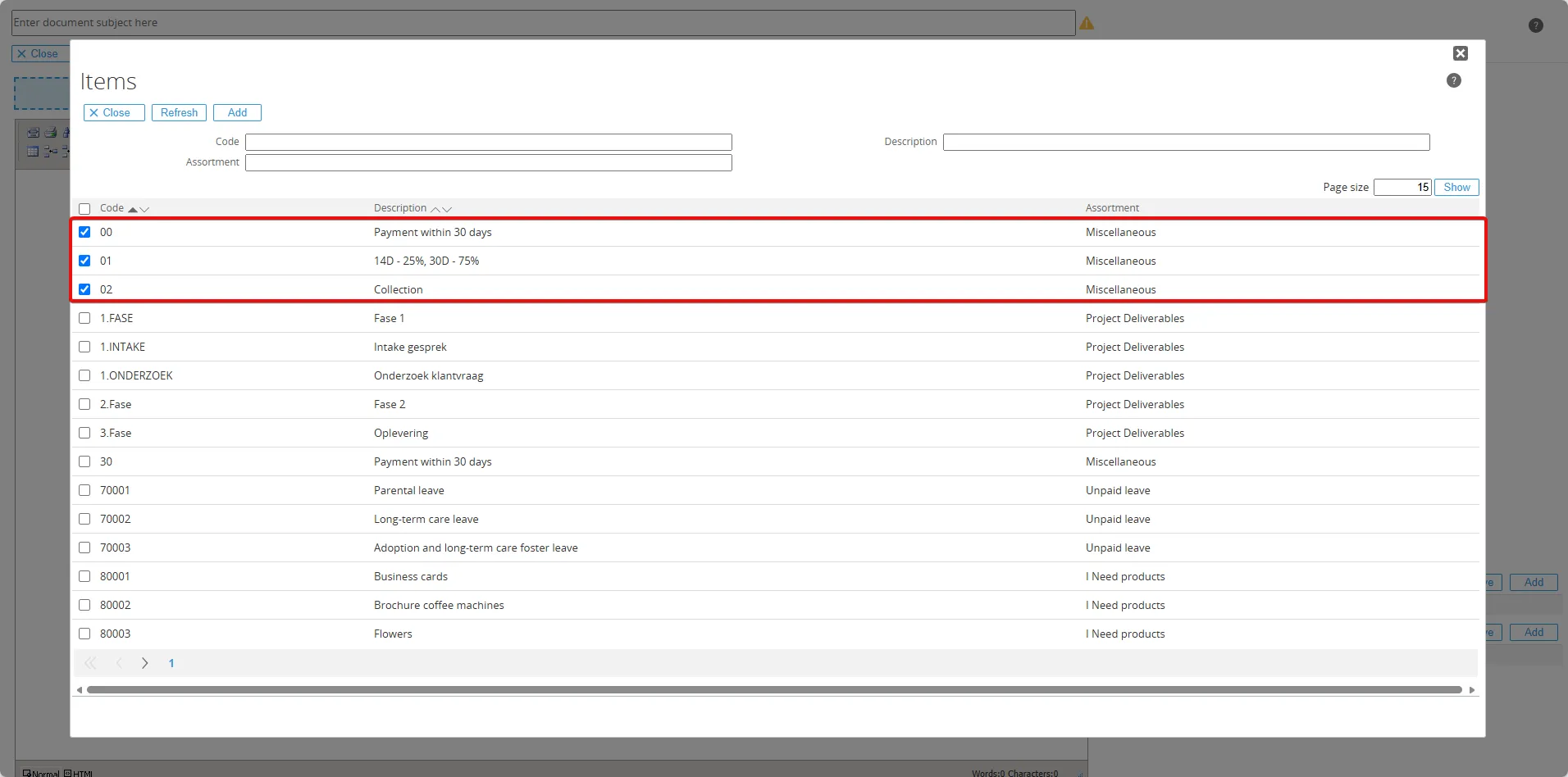
Task: Check the 1.INTAKE item checkbox
Action: 84,347
